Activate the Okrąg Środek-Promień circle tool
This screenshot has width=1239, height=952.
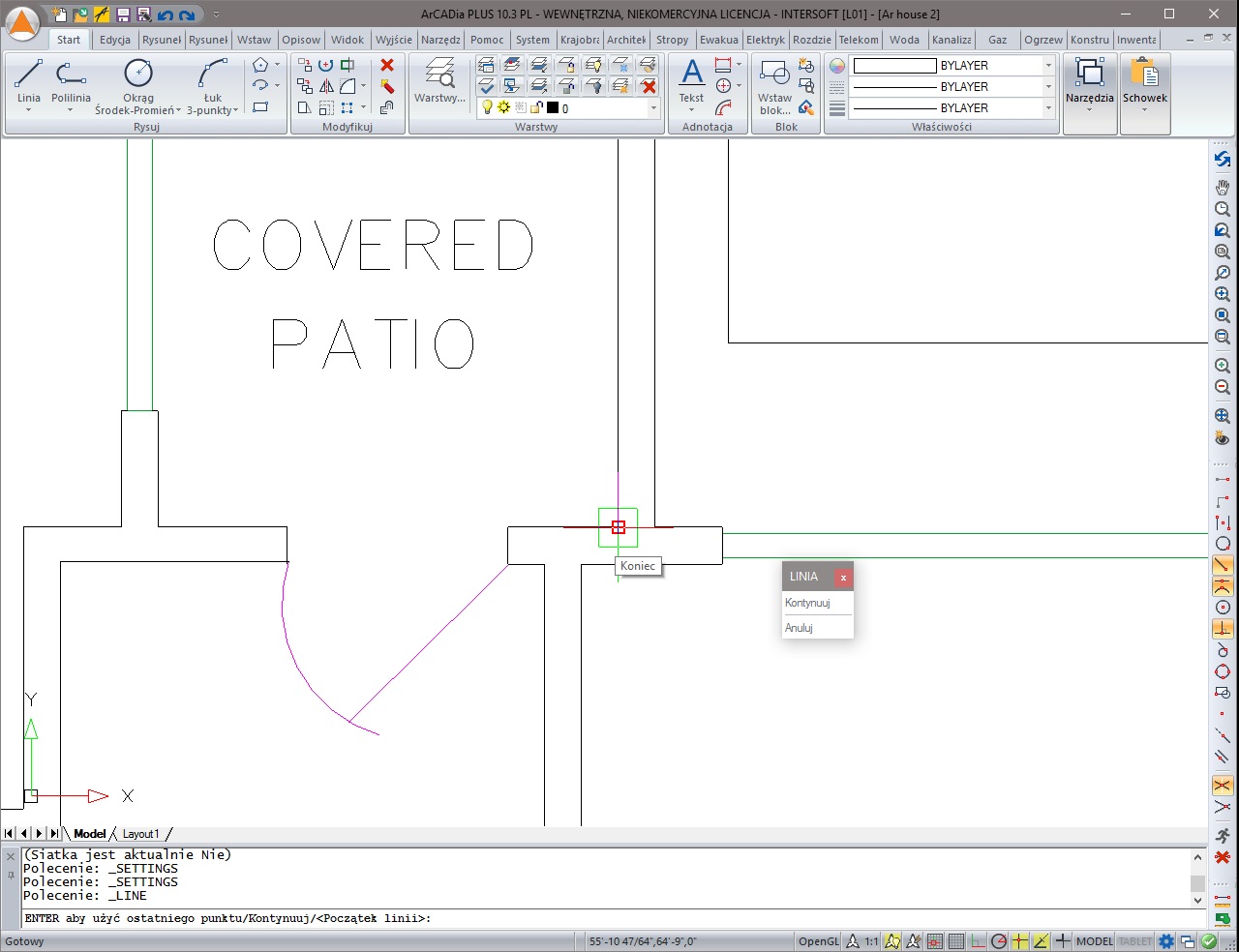(x=138, y=80)
